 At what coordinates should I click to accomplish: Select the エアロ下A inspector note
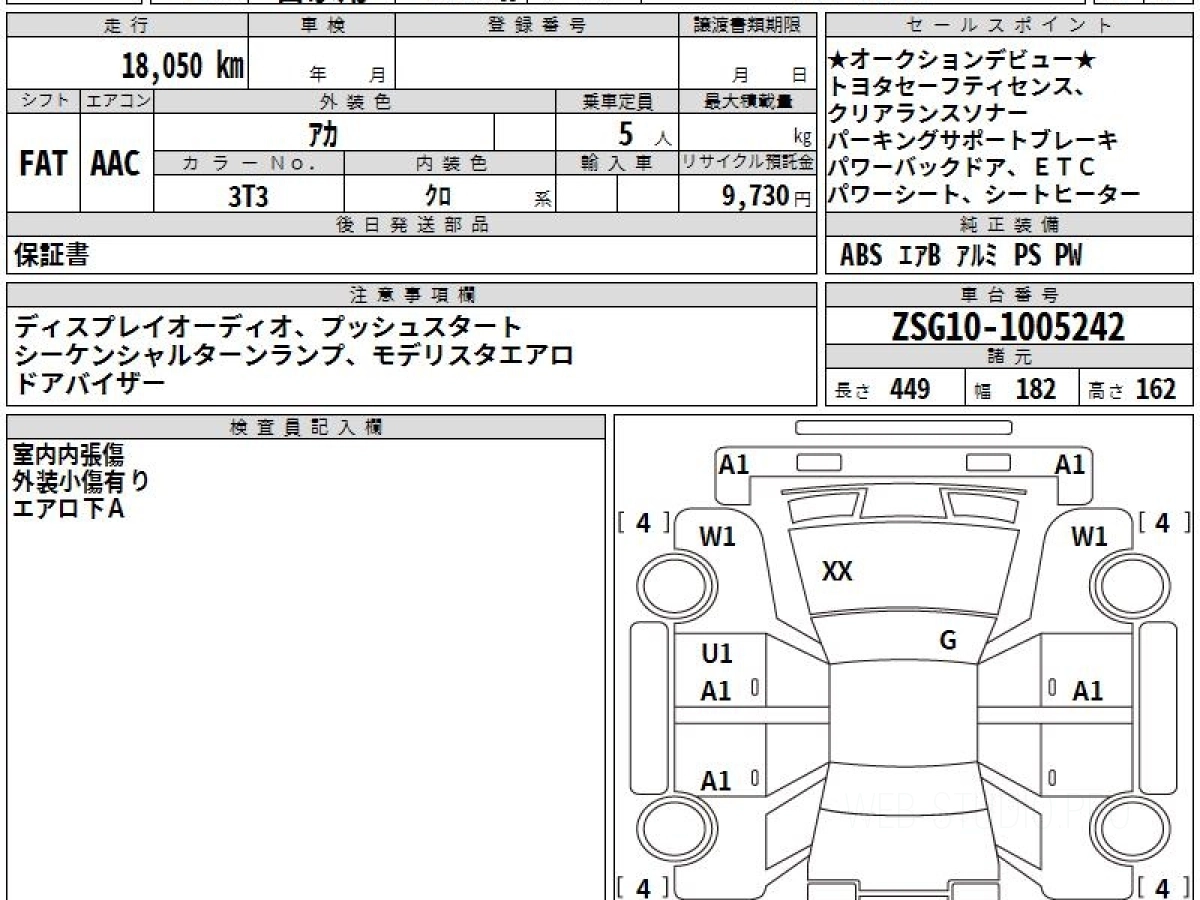pyautogui.click(x=68, y=509)
